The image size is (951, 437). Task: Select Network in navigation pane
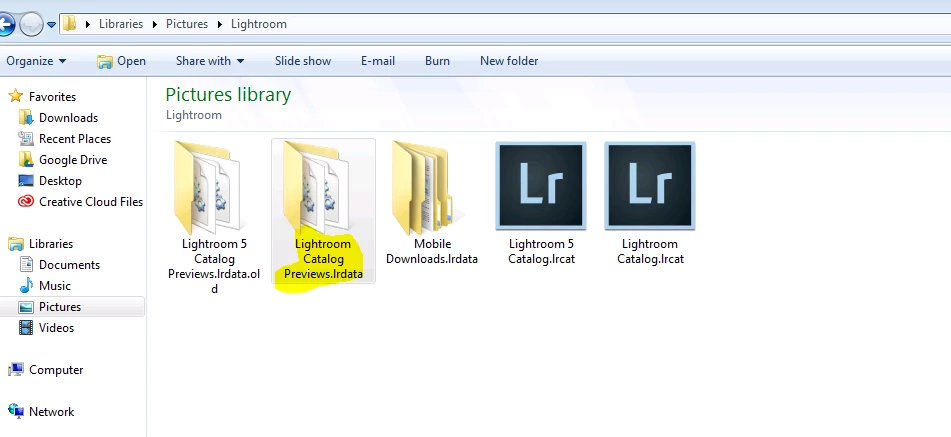[52, 412]
